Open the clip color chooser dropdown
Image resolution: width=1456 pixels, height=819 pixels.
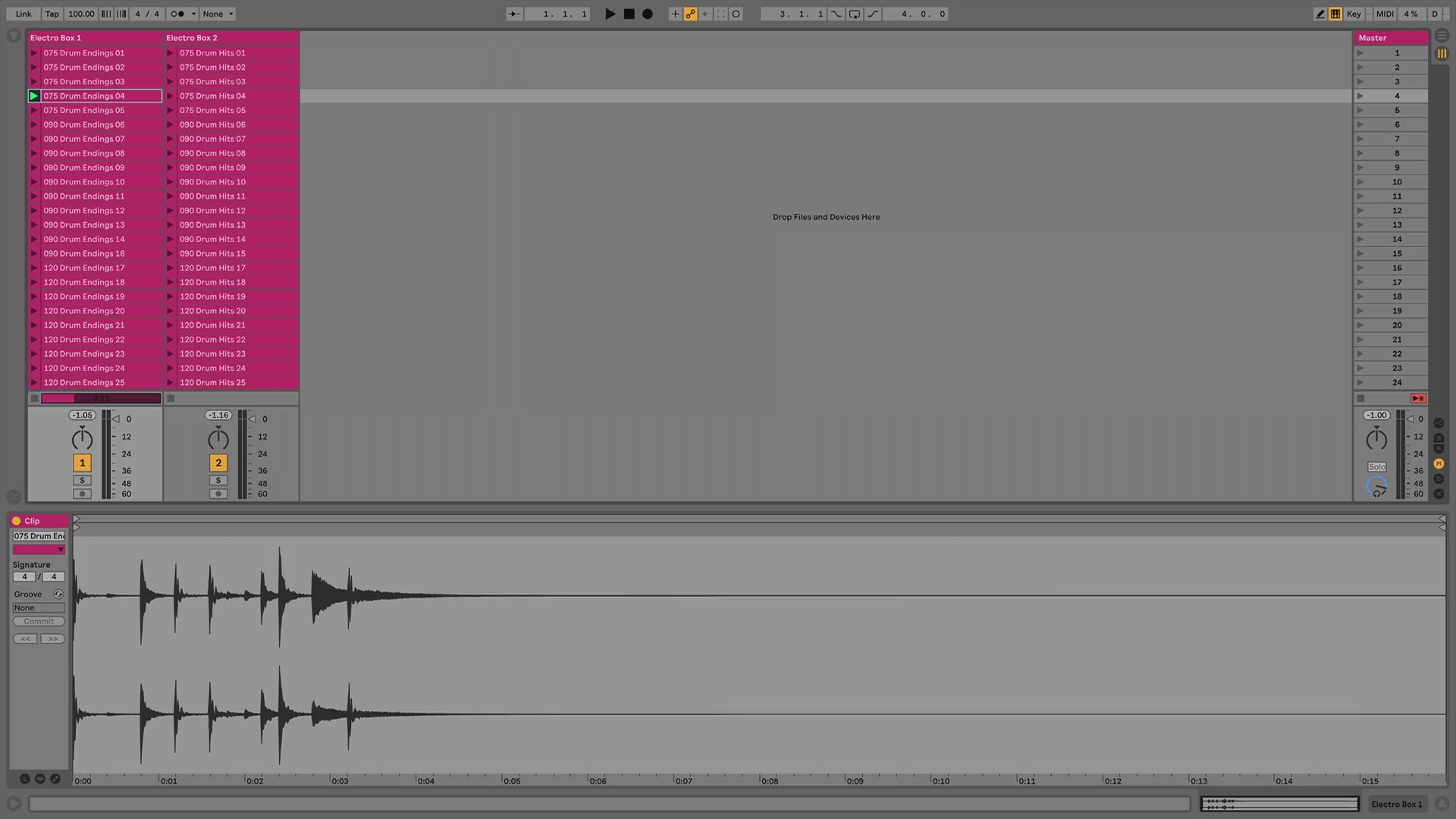[x=39, y=549]
